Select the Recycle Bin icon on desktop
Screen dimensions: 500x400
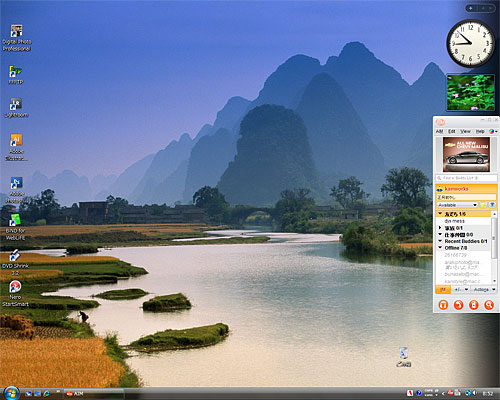pos(404,357)
